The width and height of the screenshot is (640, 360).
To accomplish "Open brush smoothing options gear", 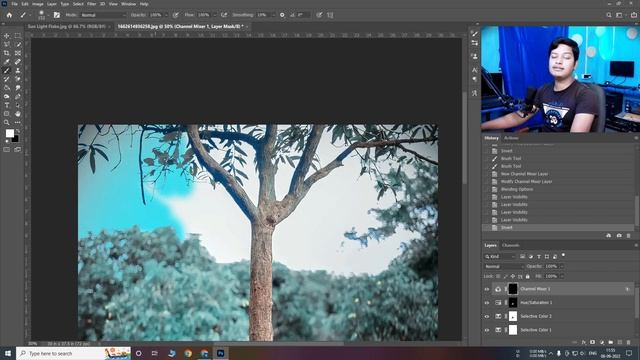I will click(282, 15).
